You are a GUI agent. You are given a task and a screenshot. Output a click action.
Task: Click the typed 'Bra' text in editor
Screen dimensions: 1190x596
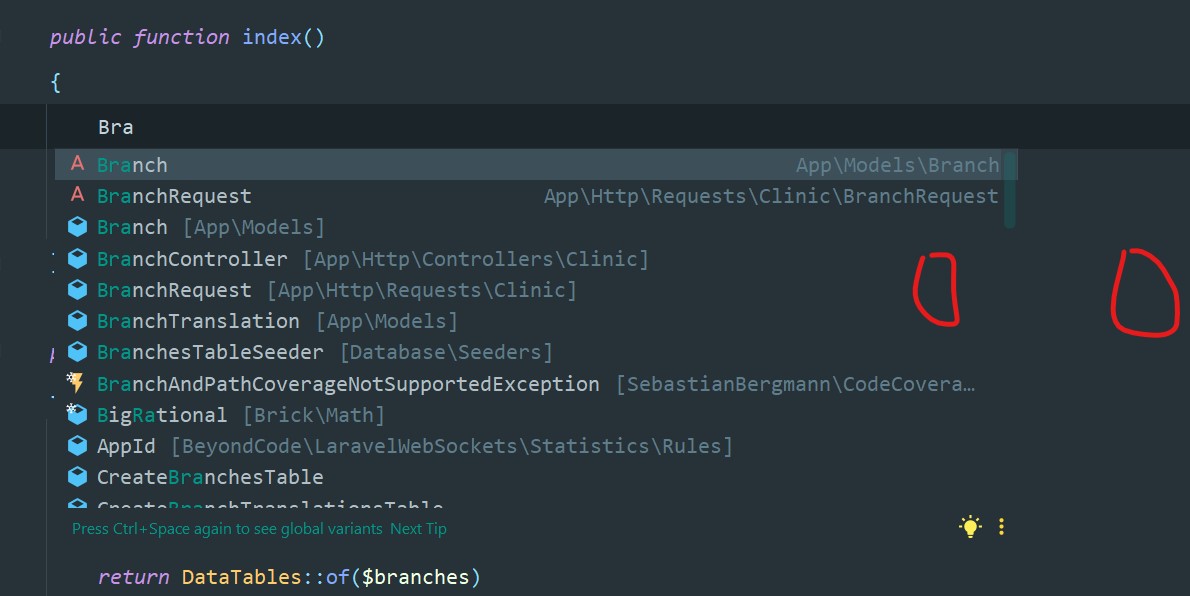[115, 127]
